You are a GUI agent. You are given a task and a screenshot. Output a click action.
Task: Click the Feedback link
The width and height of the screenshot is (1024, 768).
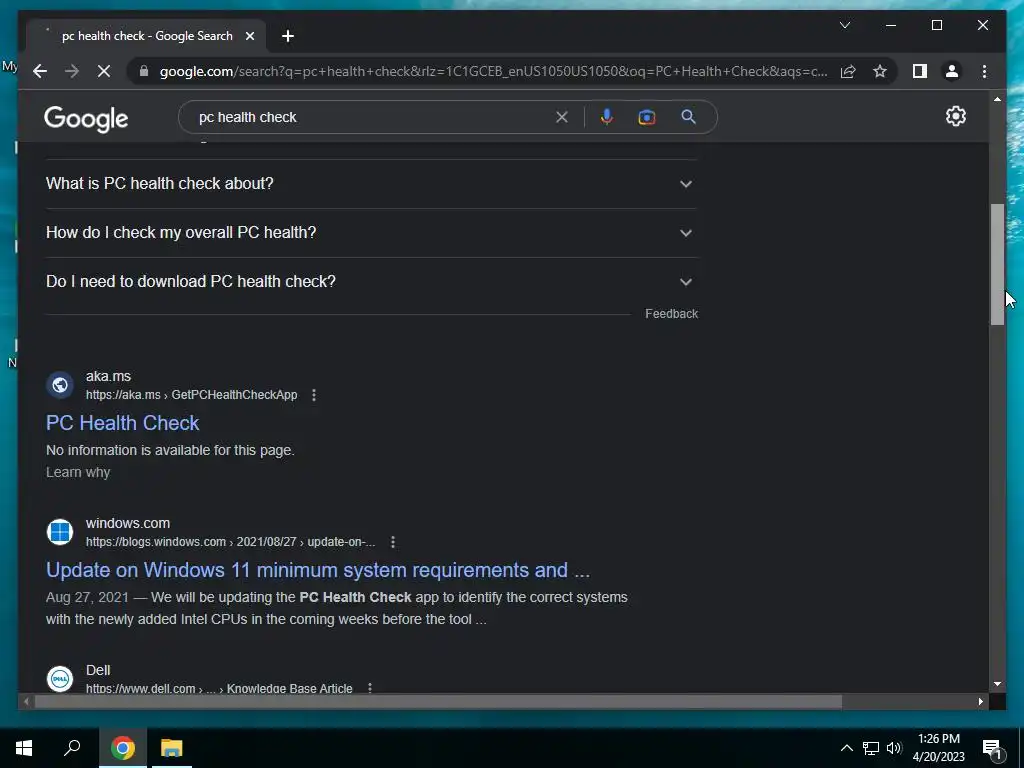tap(671, 314)
